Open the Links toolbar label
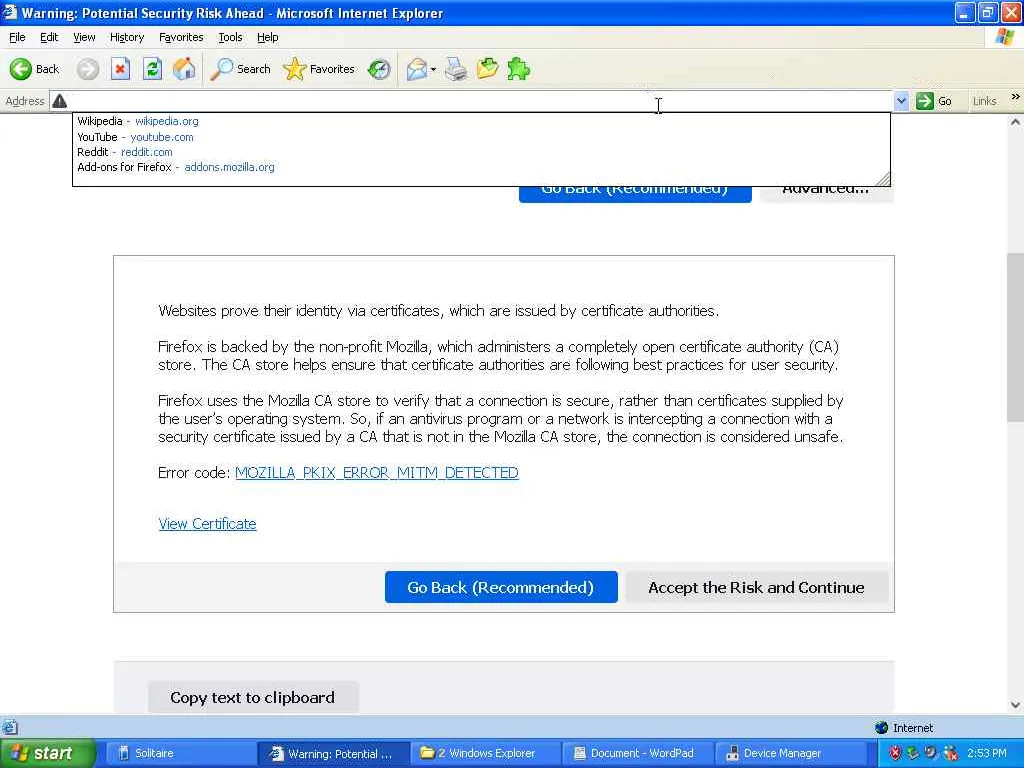The image size is (1024, 768). pyautogui.click(x=984, y=101)
